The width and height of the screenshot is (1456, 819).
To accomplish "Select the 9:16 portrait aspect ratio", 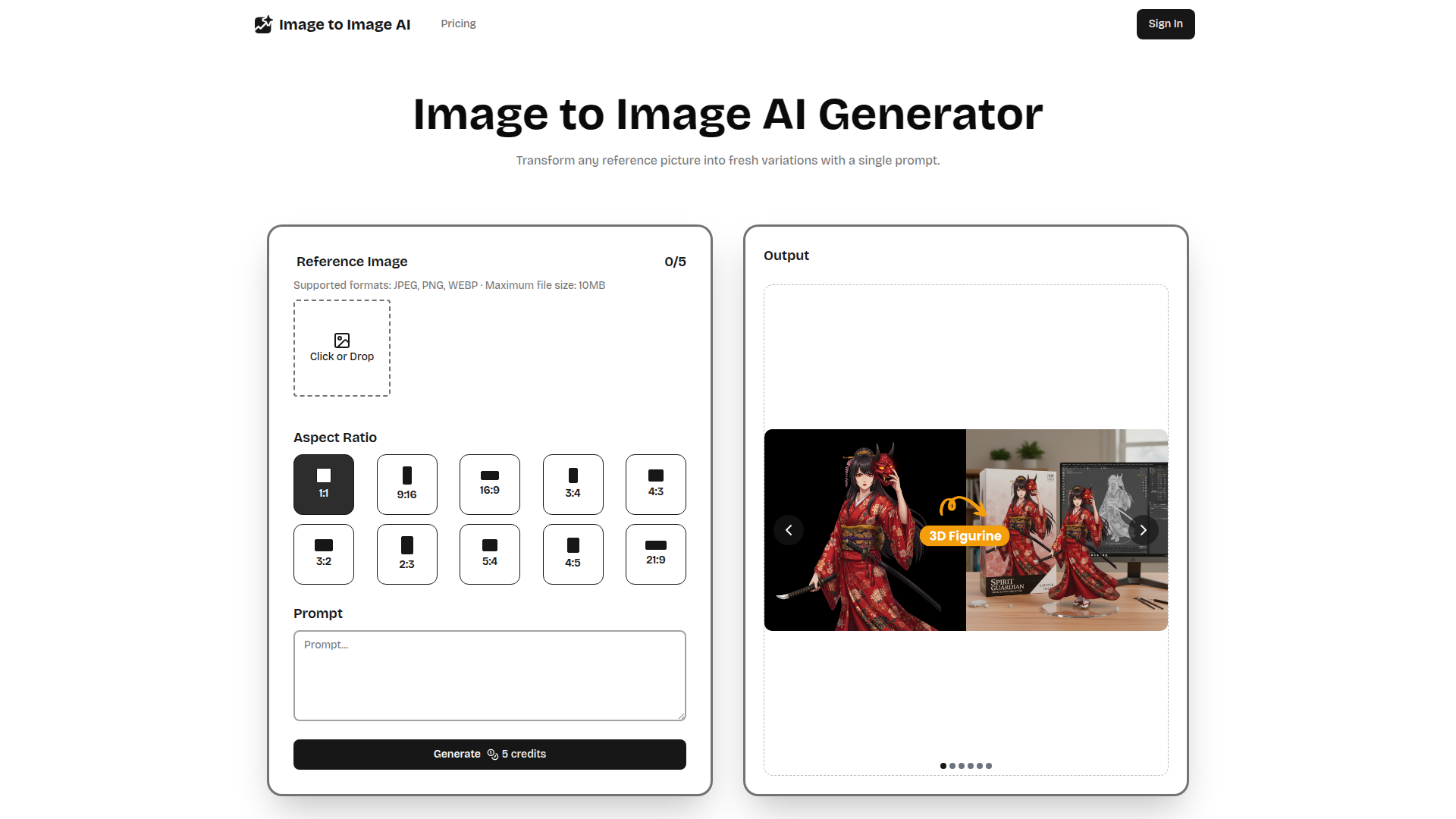I will 406,485.
